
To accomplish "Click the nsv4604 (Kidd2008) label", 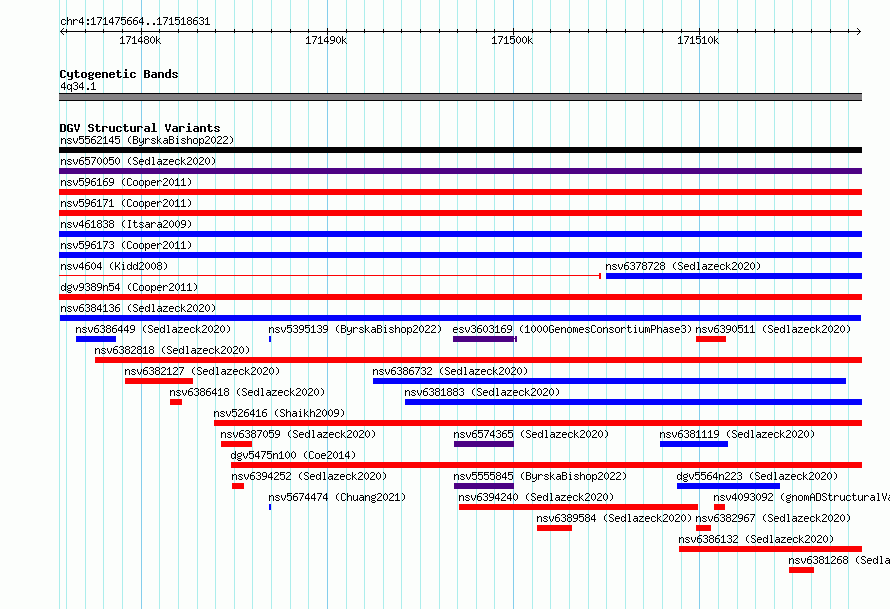I will point(114,266).
